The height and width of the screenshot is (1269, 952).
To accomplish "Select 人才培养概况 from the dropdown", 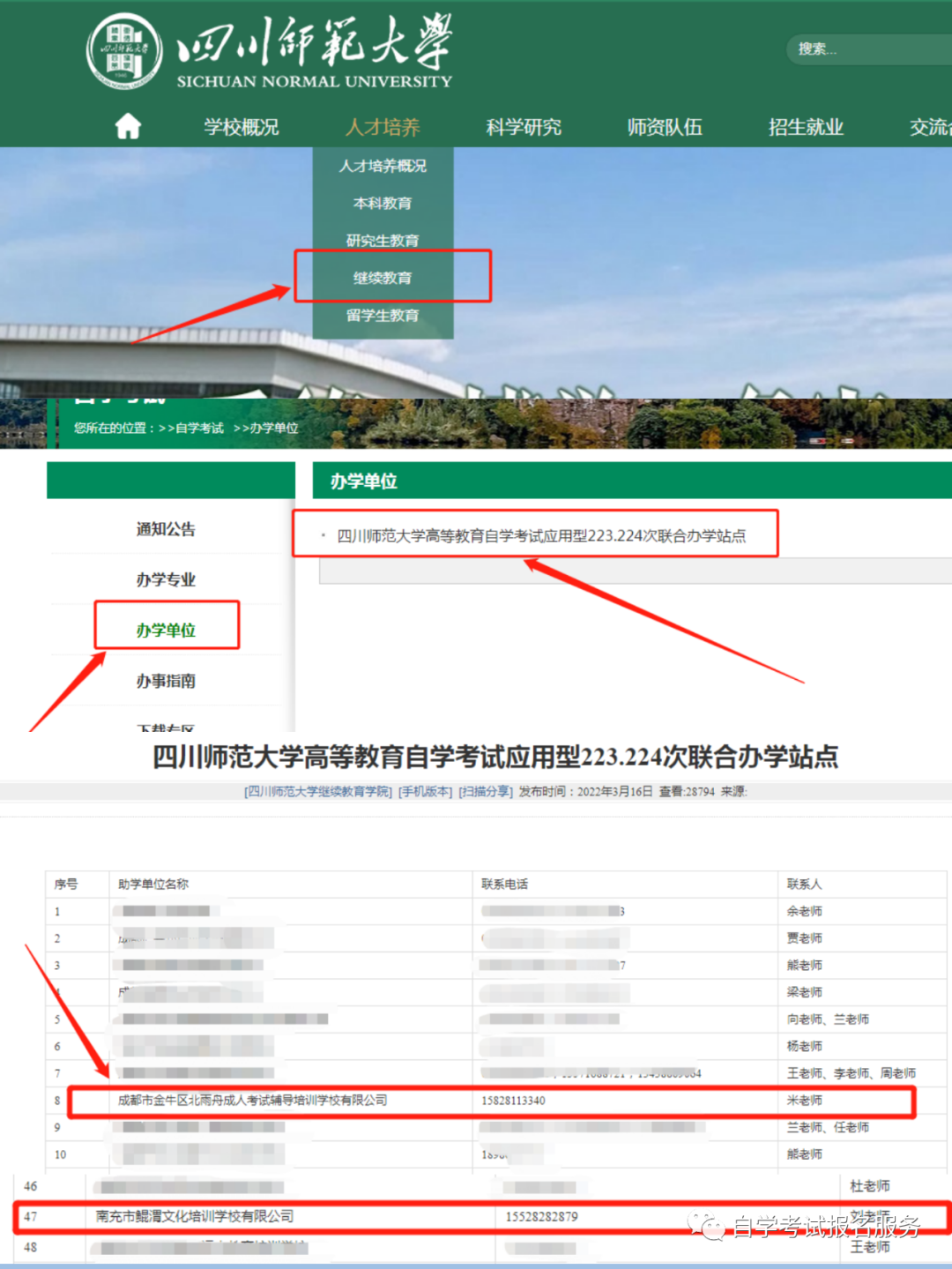I will click(383, 166).
